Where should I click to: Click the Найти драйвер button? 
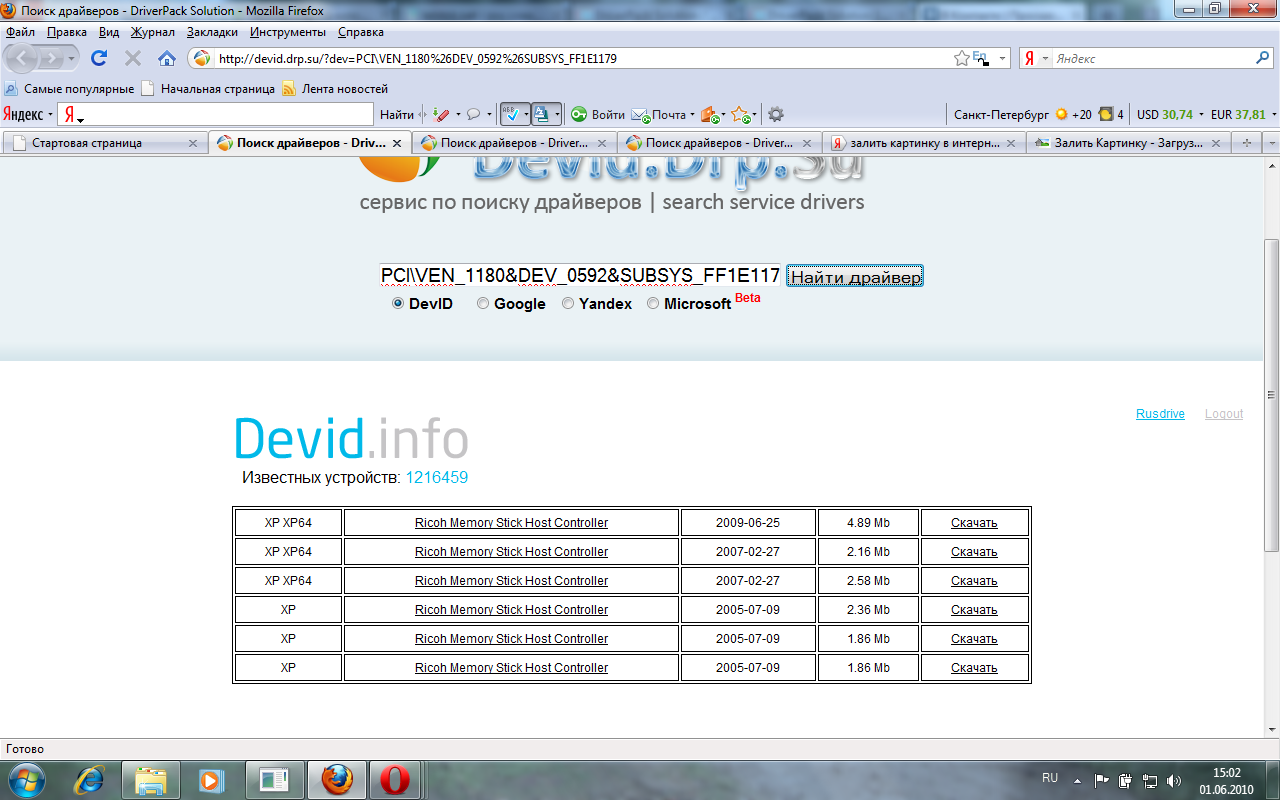[855, 276]
